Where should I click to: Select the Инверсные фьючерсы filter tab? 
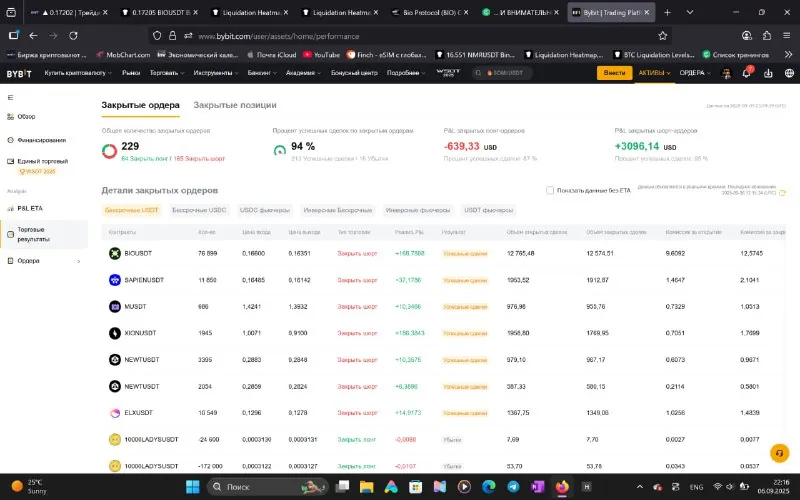[x=418, y=210]
